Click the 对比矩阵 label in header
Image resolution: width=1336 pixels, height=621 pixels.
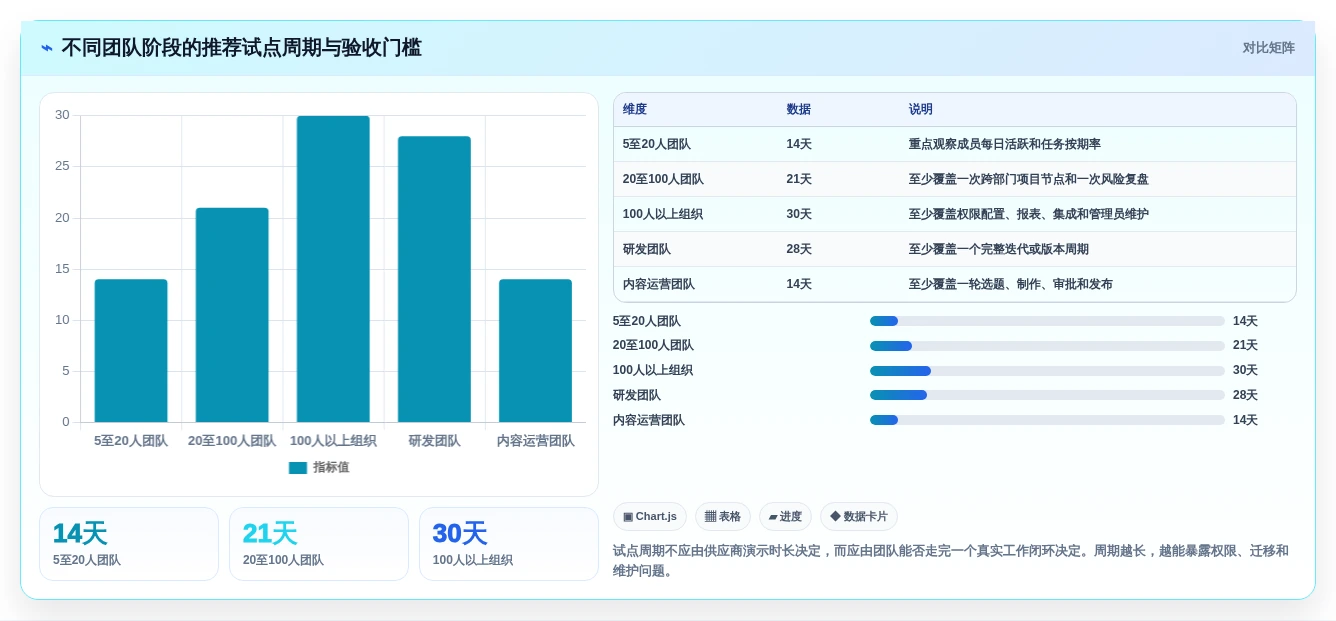pos(1268,48)
